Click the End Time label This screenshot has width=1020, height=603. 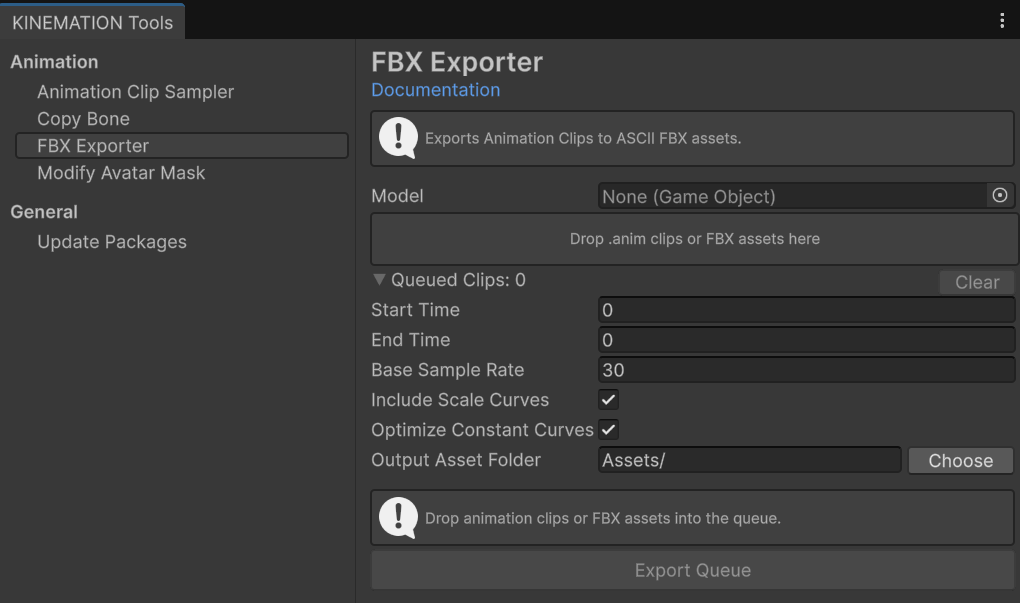pos(411,340)
